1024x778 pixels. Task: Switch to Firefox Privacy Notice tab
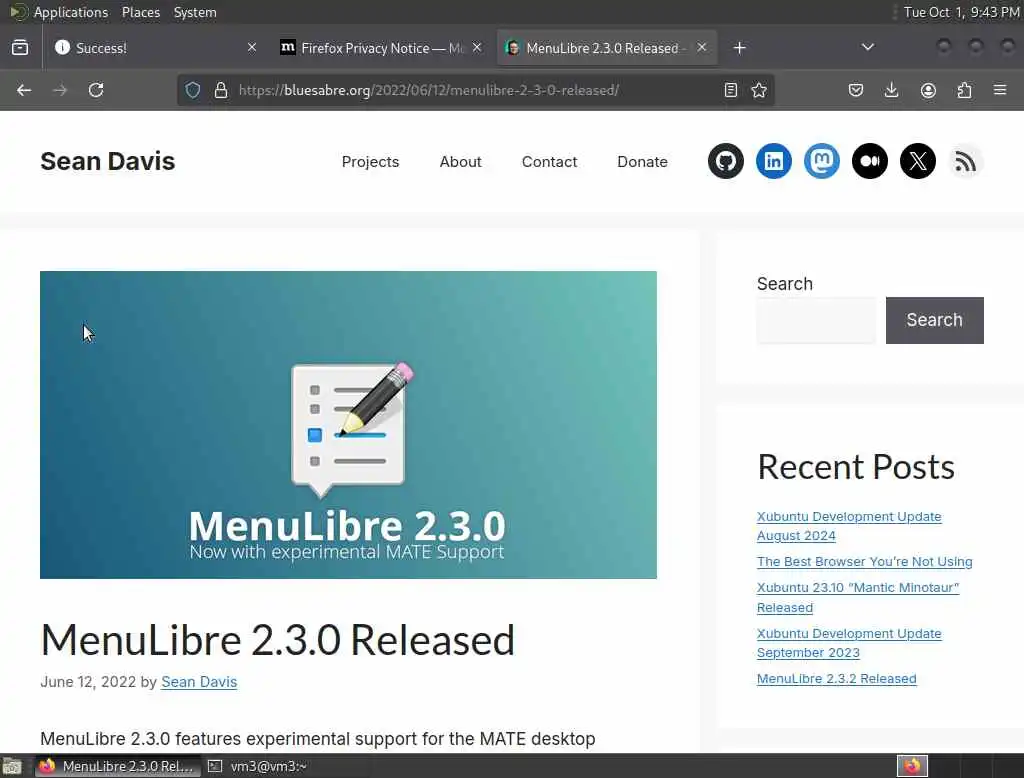pyautogui.click(x=380, y=48)
